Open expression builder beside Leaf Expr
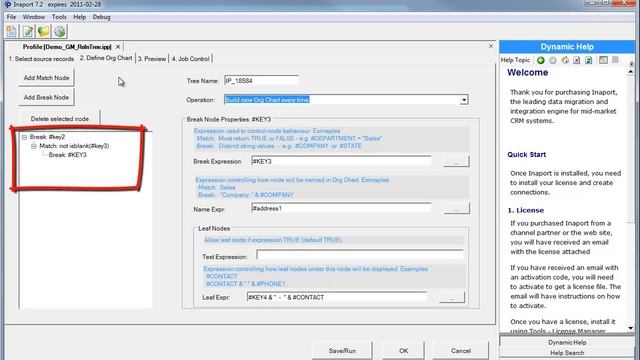Viewport: 640px width, 360px height. tap(451, 298)
